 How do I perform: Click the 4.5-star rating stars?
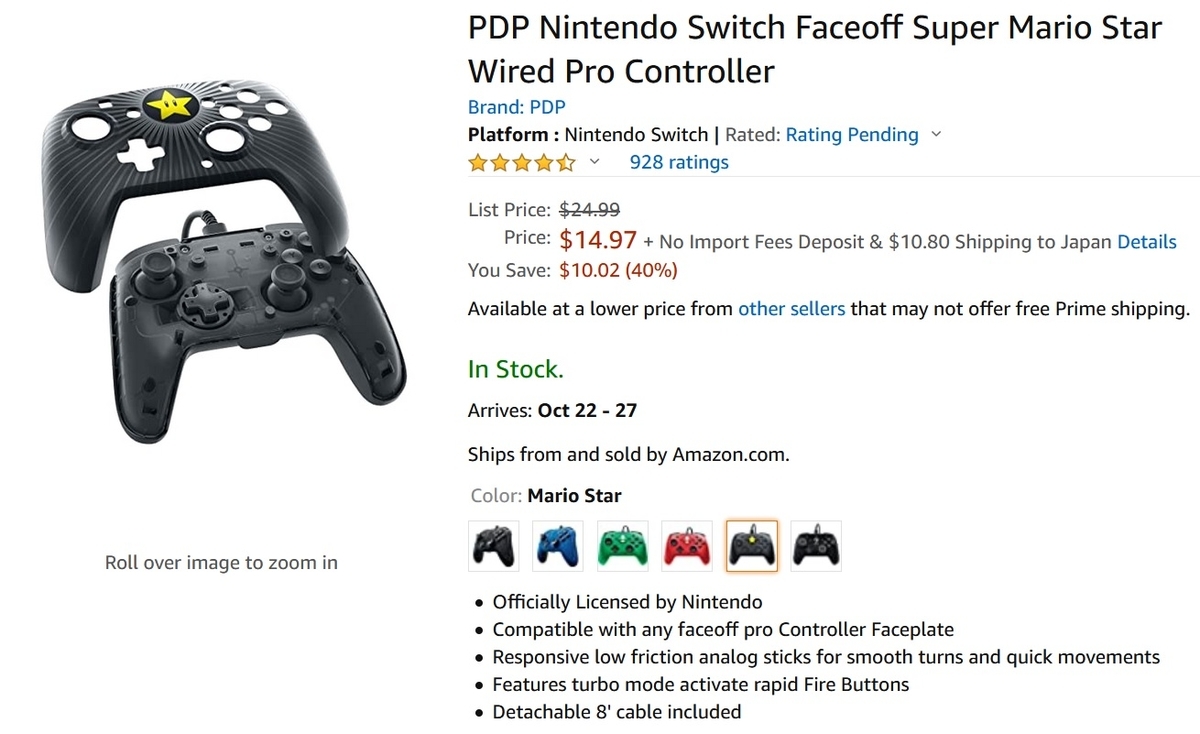pos(521,161)
